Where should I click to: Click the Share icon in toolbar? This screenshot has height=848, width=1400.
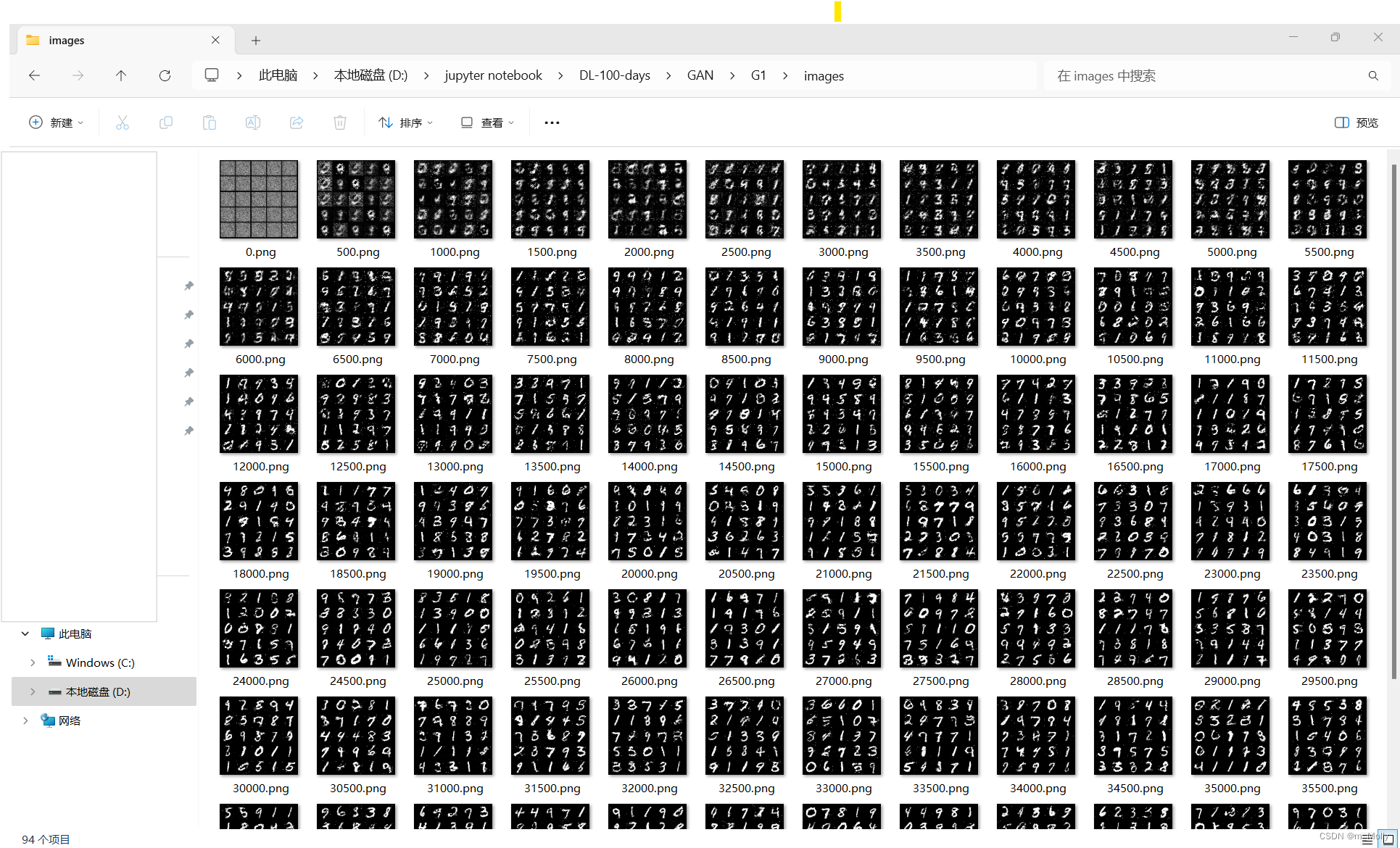[x=297, y=122]
